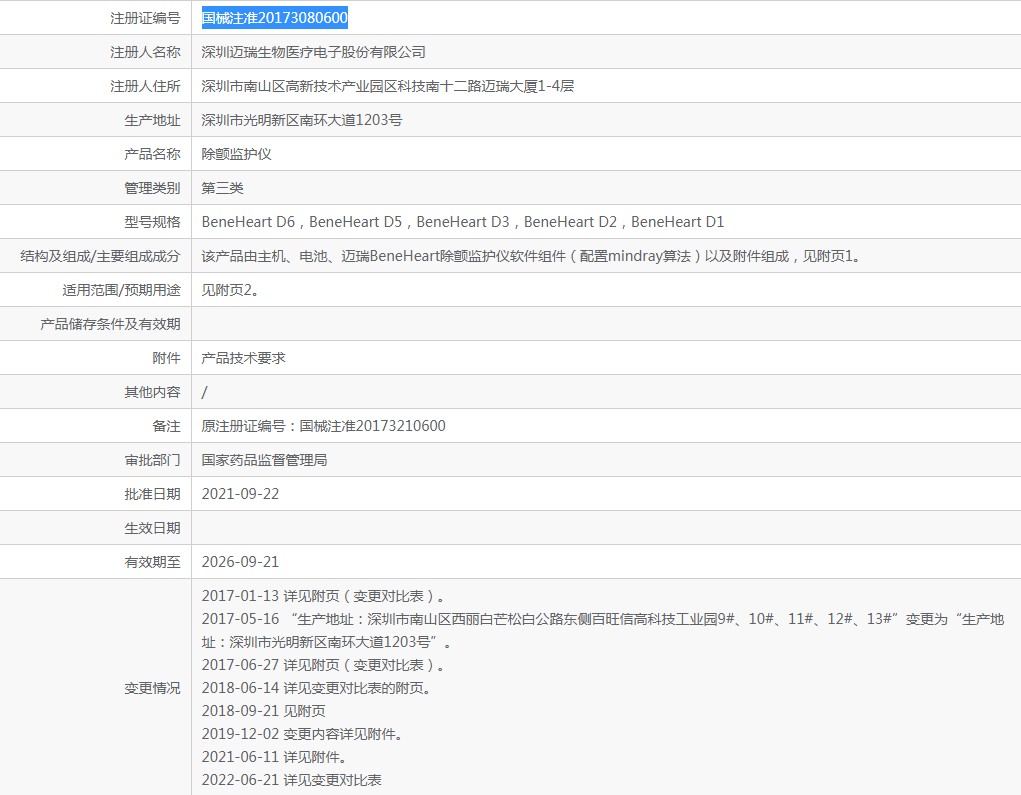The height and width of the screenshot is (795, 1021).
Task: Click the 变更情况 label
Action: pyautogui.click(x=152, y=688)
